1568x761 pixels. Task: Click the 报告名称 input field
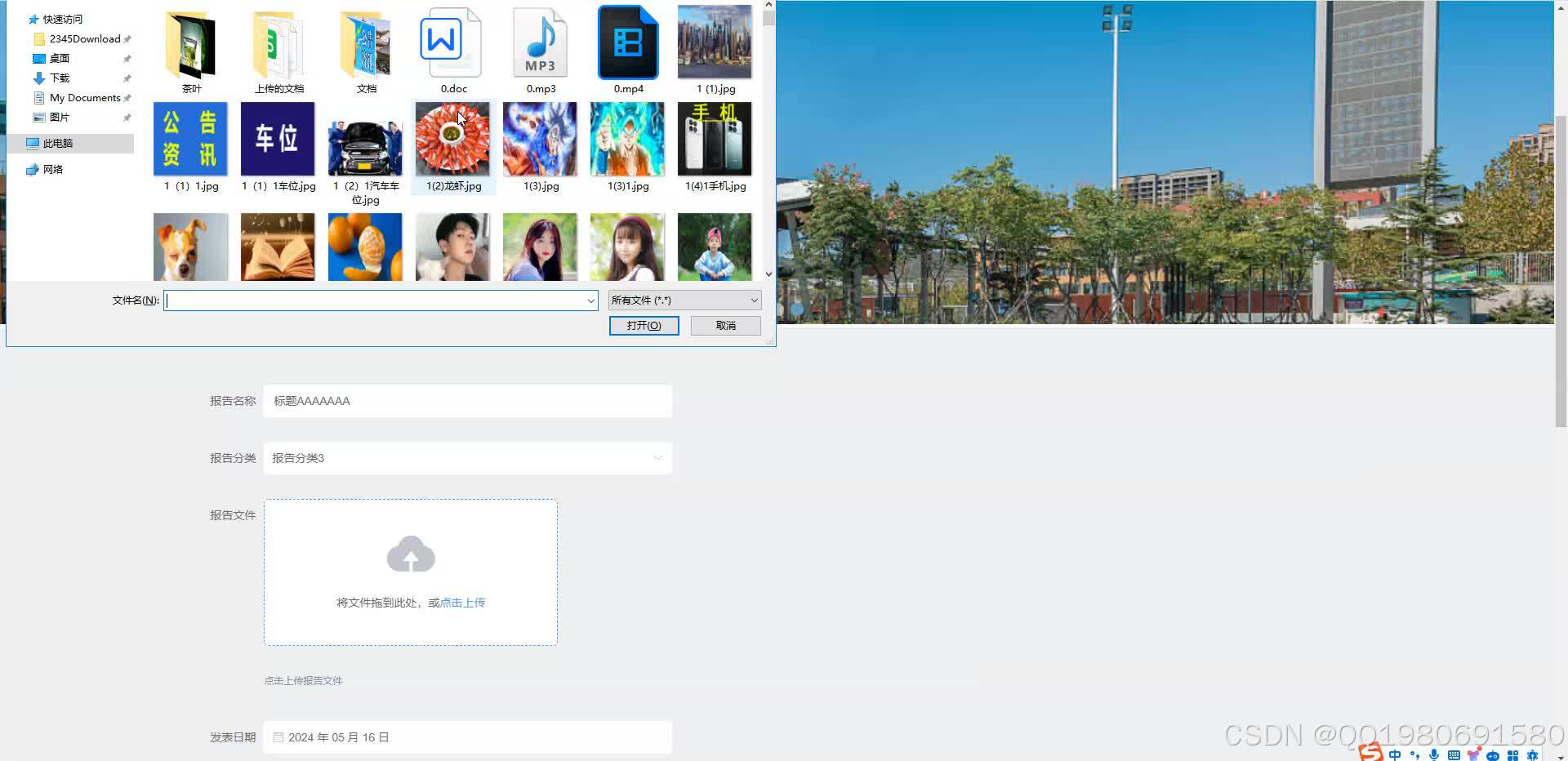coord(468,401)
